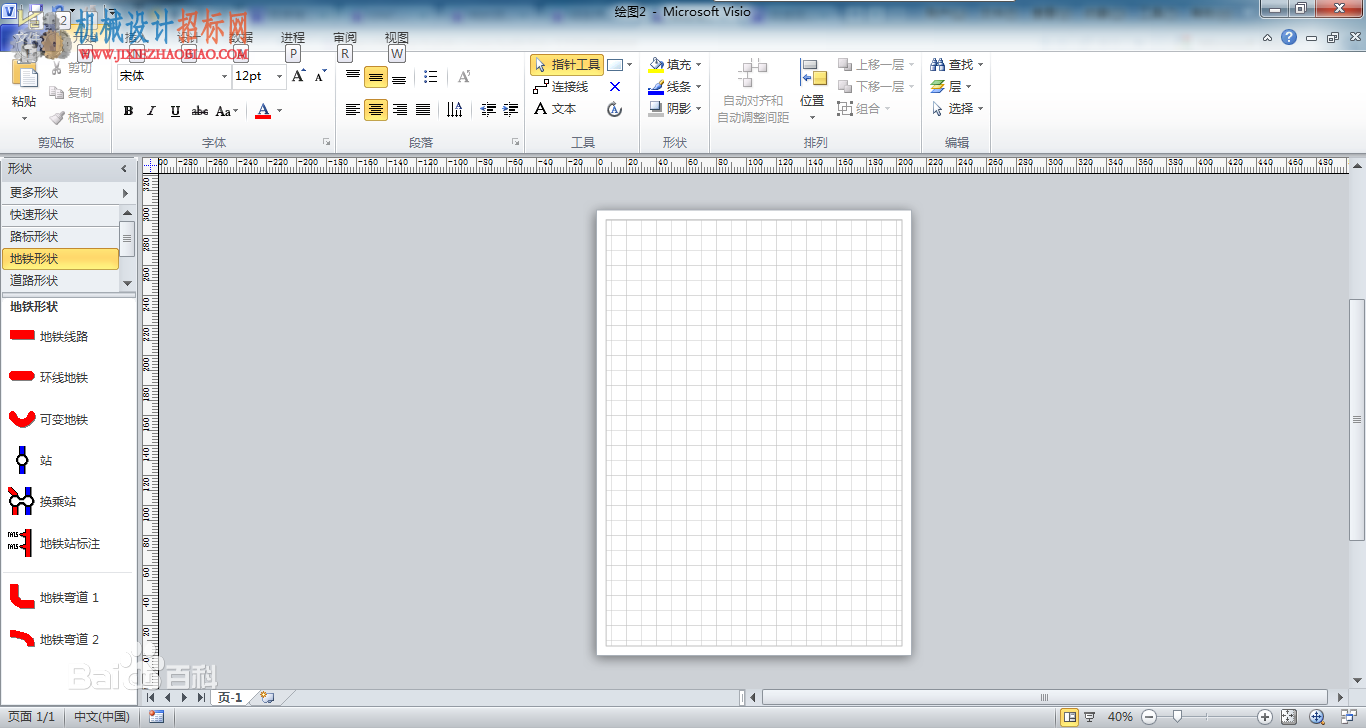
Task: Toggle underline formatting
Action: coord(175,111)
